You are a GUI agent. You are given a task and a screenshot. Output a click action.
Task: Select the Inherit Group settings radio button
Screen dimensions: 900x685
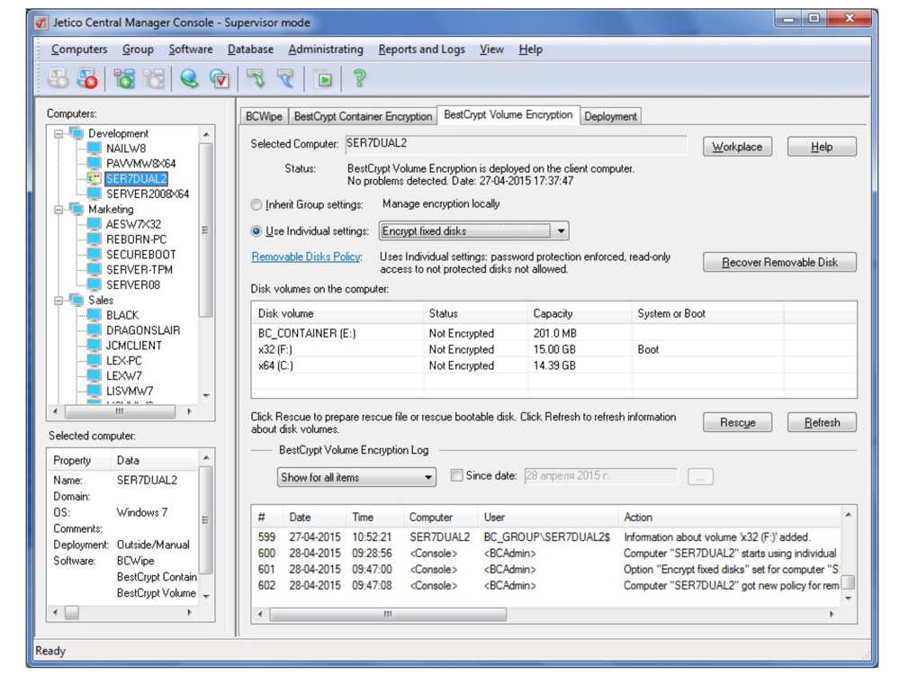(257, 204)
